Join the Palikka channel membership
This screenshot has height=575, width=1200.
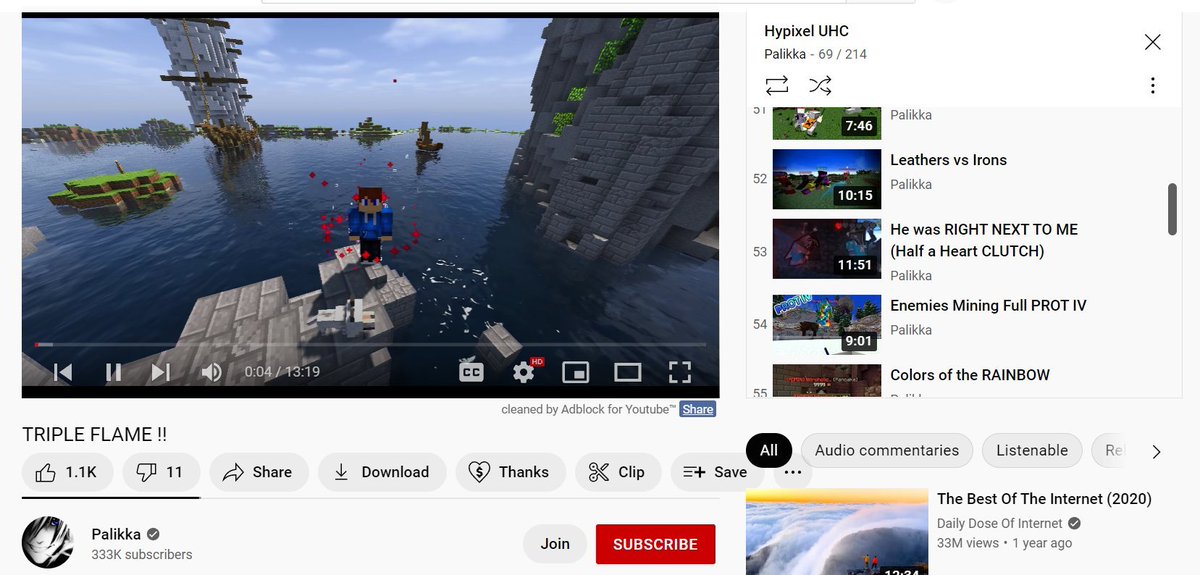click(x=555, y=544)
